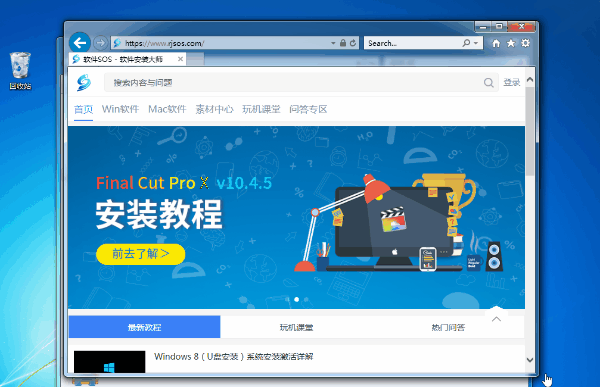Open the Tools gear icon

tap(525, 43)
